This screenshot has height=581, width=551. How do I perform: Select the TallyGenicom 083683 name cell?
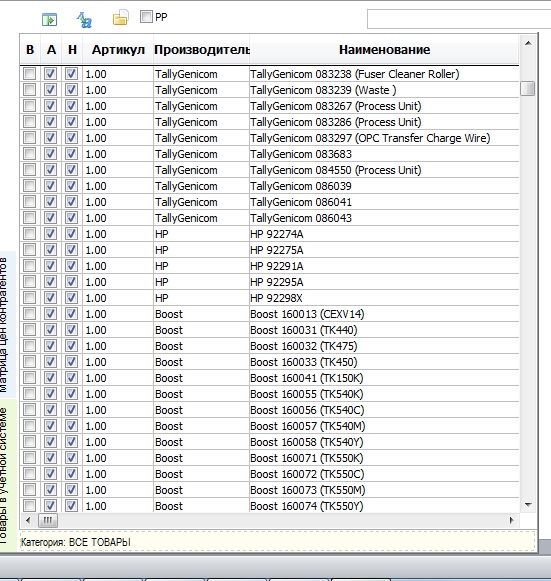tap(384, 154)
